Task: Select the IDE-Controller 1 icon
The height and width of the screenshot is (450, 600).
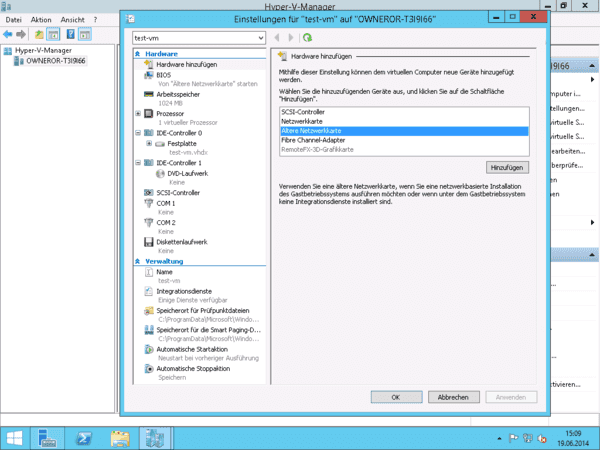Action: click(148, 163)
